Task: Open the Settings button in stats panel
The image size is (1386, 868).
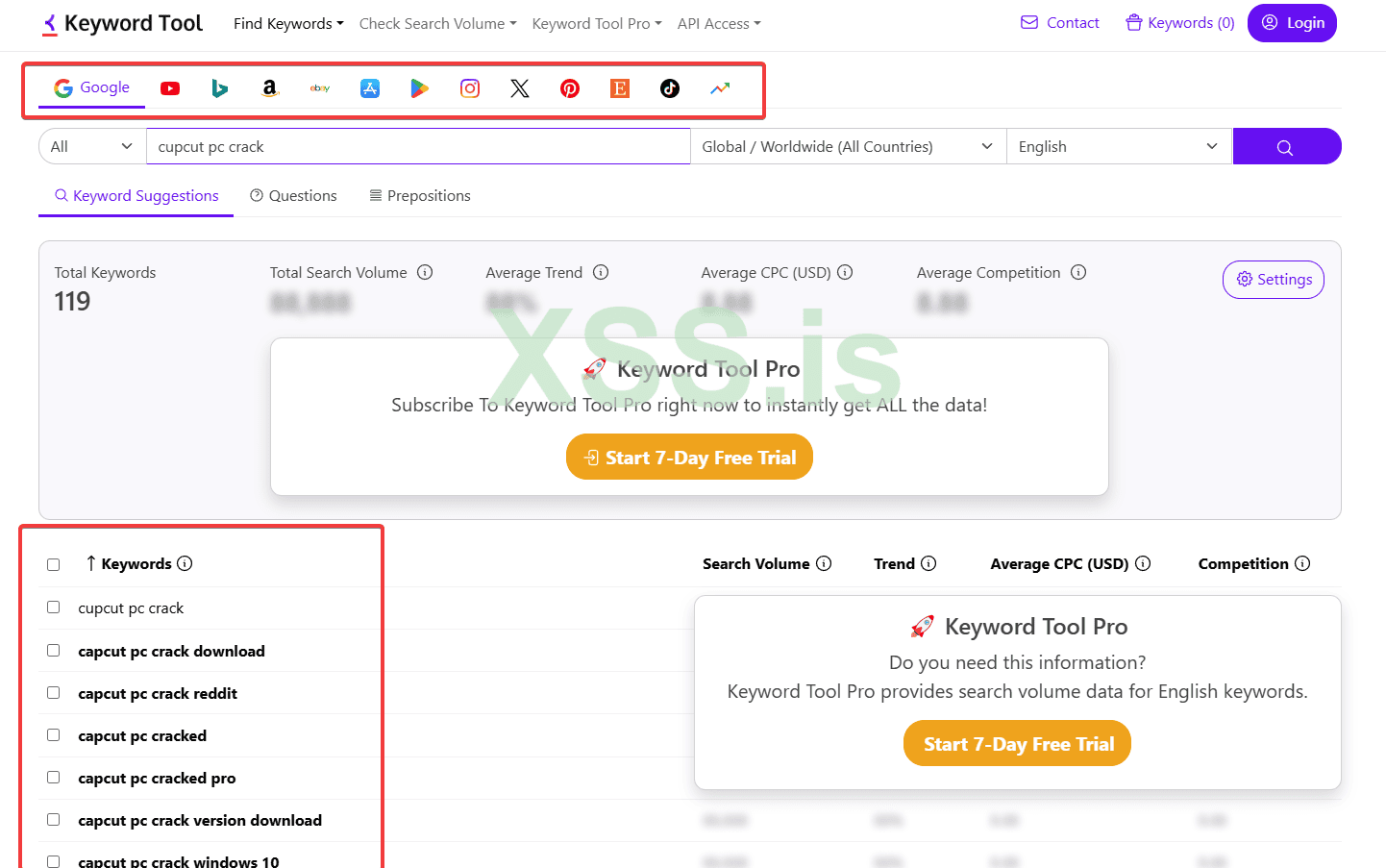Action: [1274, 280]
